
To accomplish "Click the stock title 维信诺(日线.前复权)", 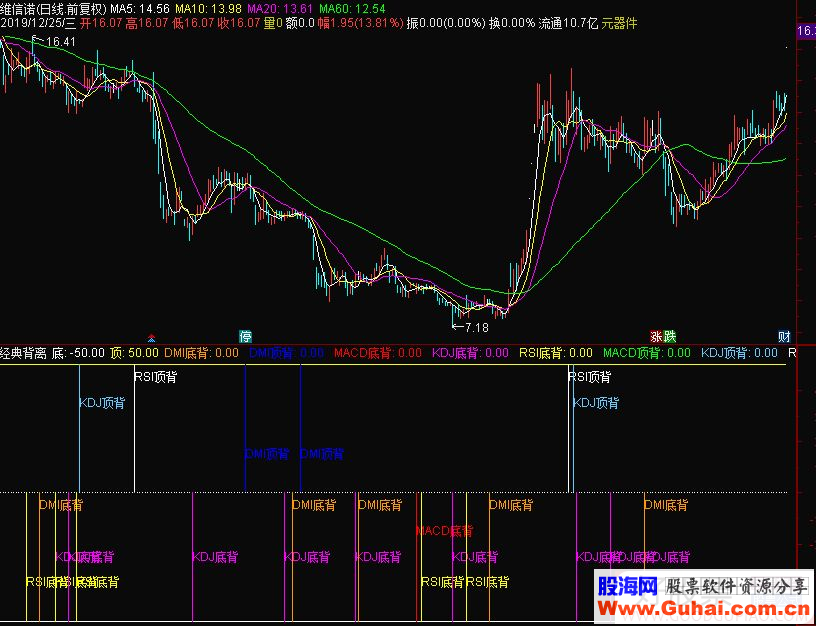I will click(53, 9).
